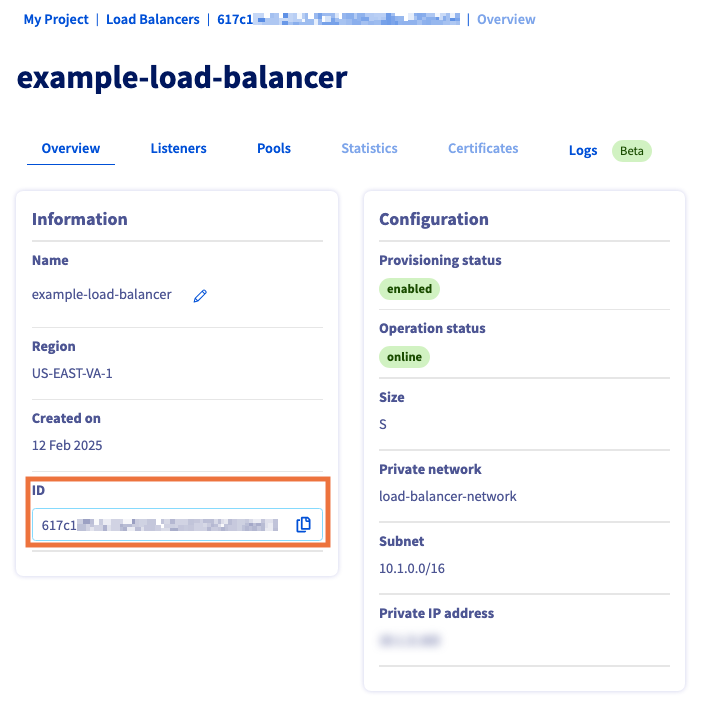
Task: Select the subnet value 10.1.0.0/16
Action: tap(412, 568)
